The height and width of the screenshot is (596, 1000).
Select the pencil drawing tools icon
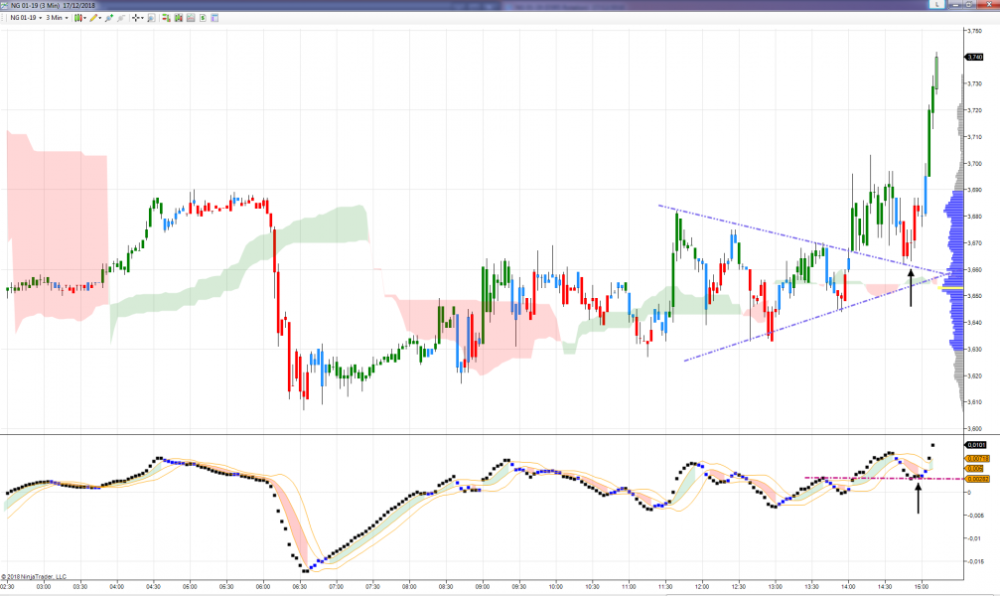94,18
